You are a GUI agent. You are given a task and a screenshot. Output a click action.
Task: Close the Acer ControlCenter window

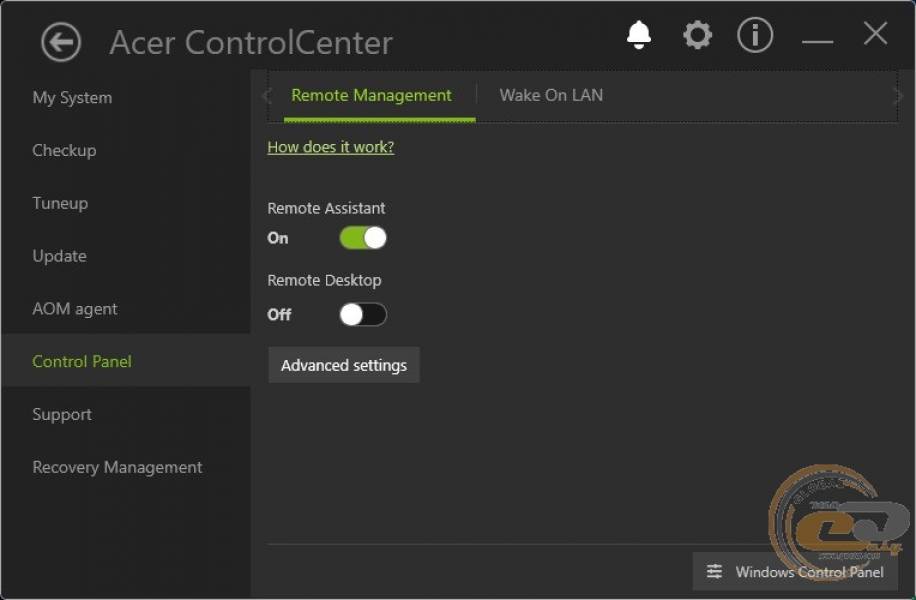tap(875, 33)
